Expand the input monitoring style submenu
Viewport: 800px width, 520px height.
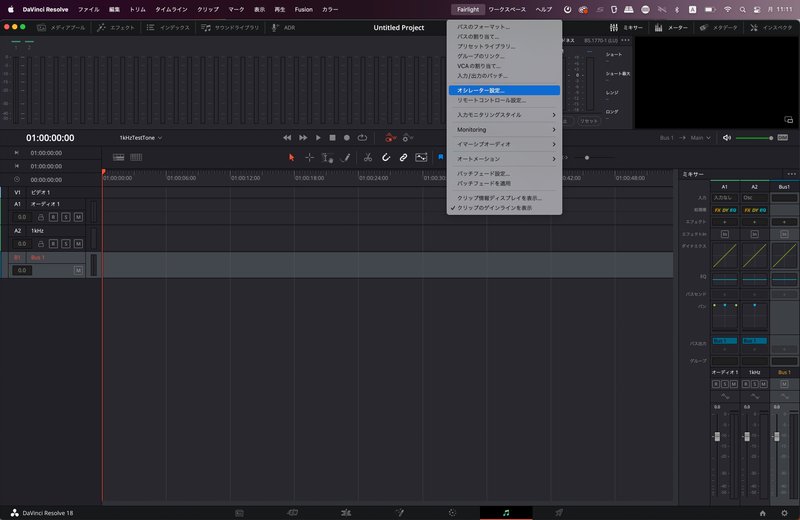tap(504, 115)
